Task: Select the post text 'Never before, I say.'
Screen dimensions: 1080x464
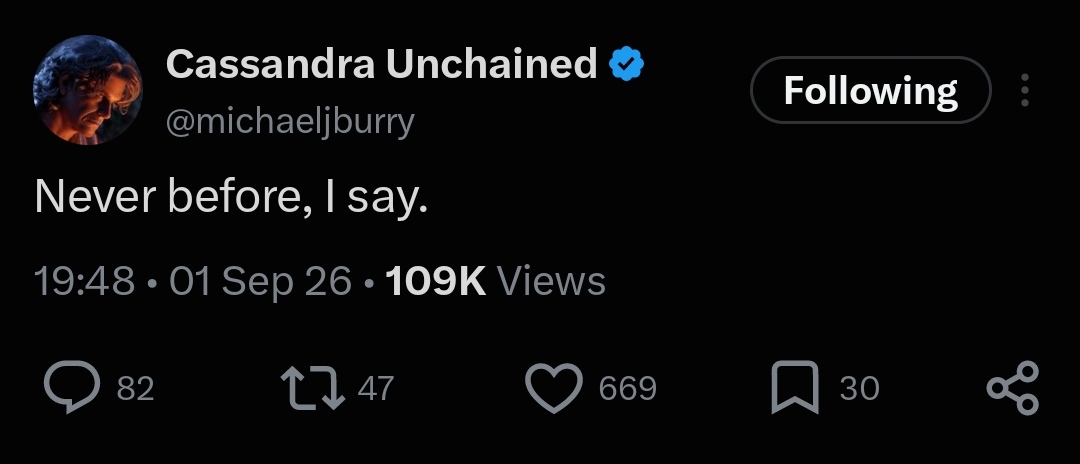Action: 231,197
